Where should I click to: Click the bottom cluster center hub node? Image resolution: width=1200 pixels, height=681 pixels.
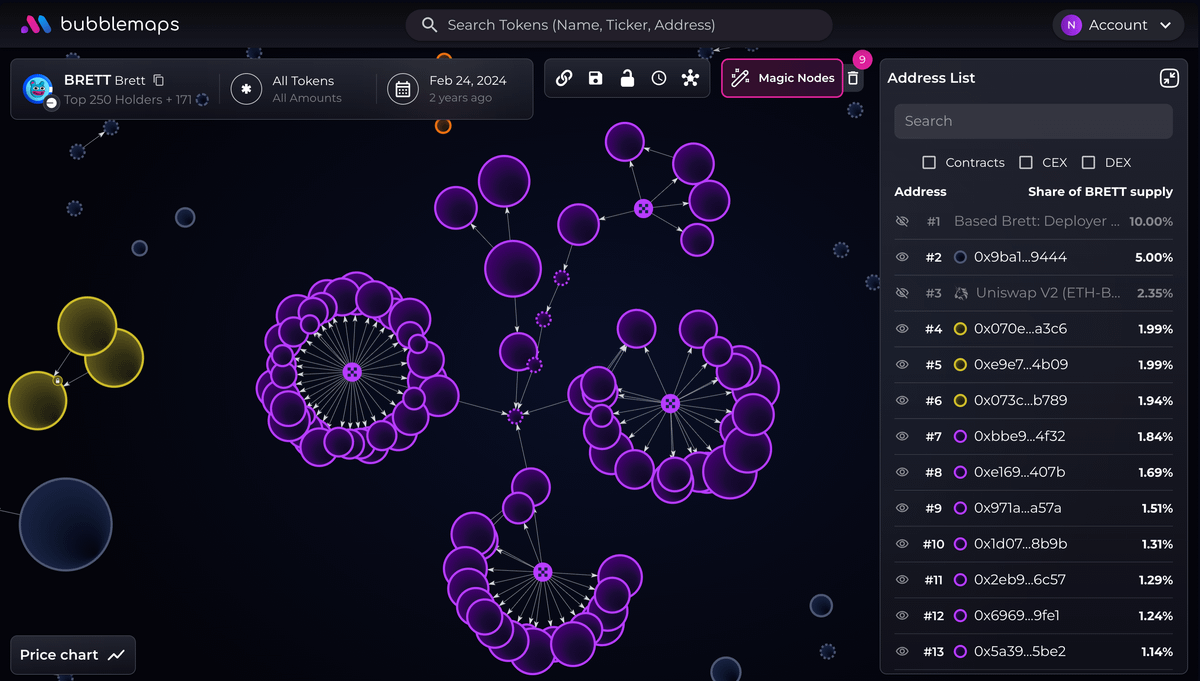[x=543, y=572]
